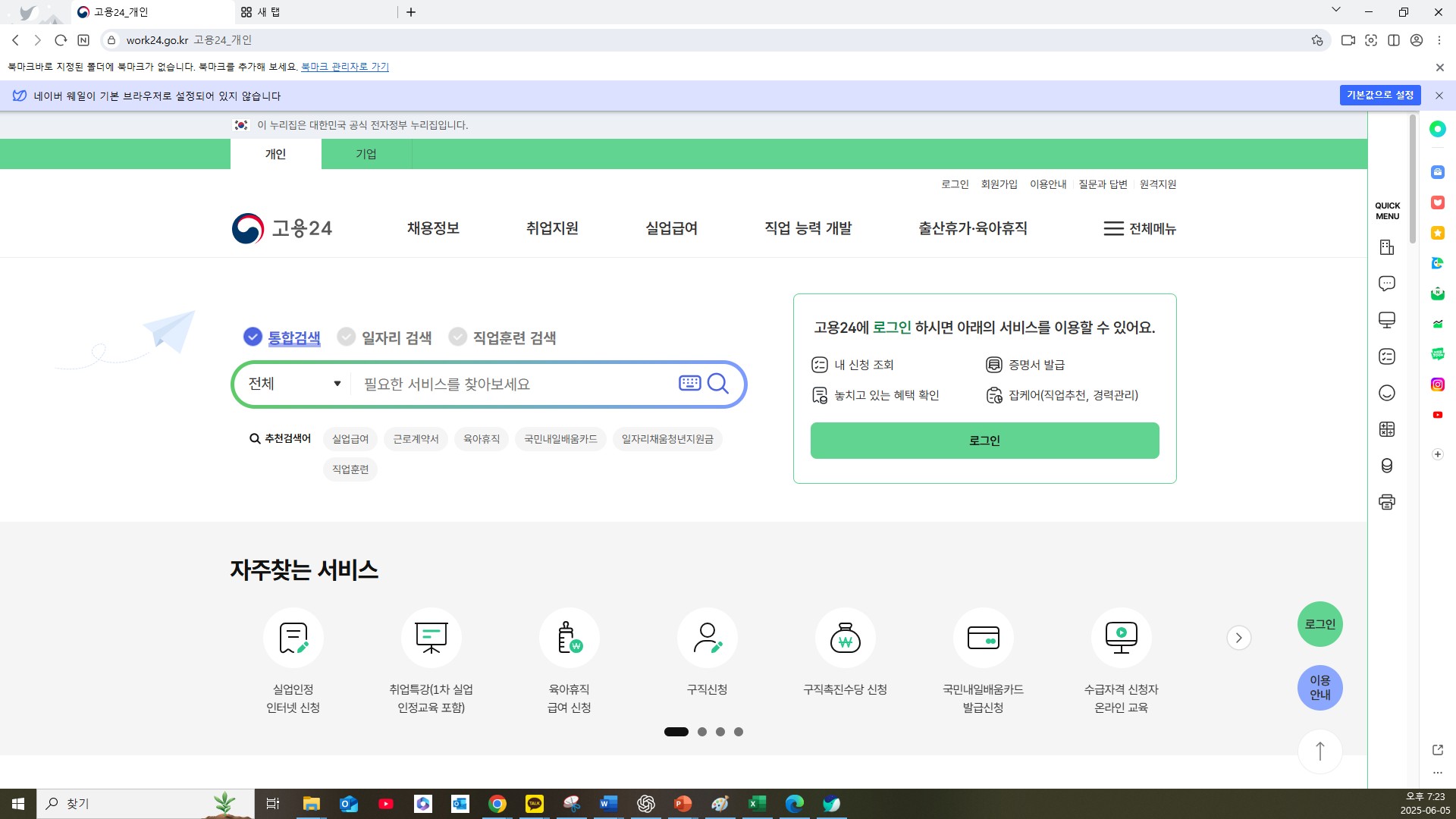
Task: Open 전체메뉴 hamburger menu
Action: click(1140, 228)
